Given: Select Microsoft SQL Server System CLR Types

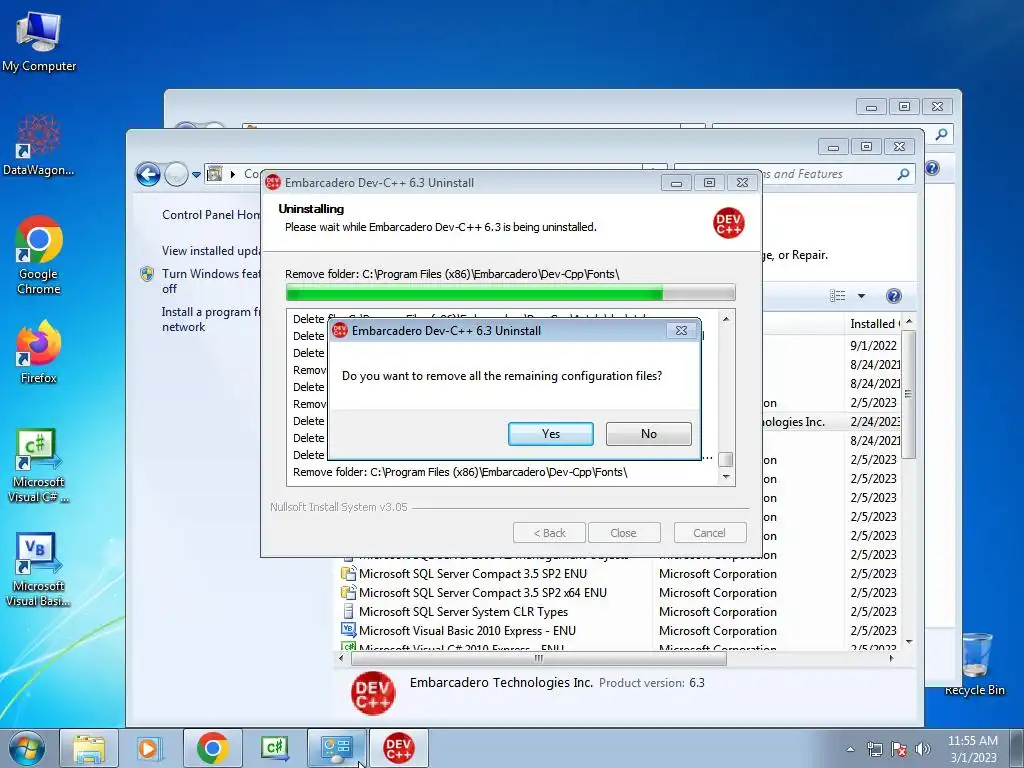Looking at the screenshot, I should [463, 611].
